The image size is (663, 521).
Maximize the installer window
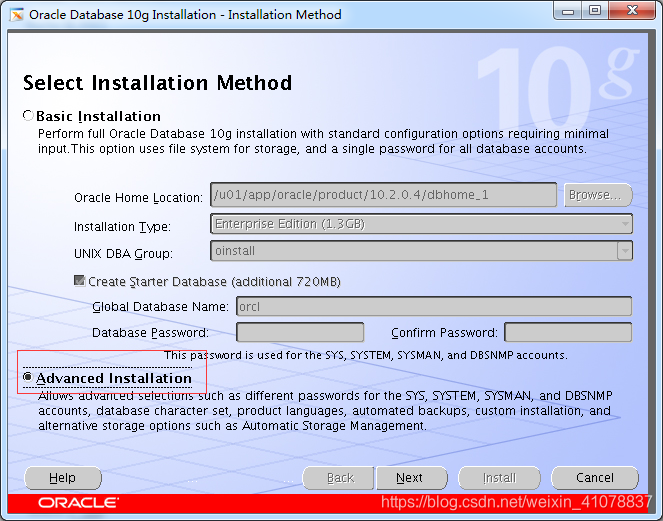click(x=595, y=11)
